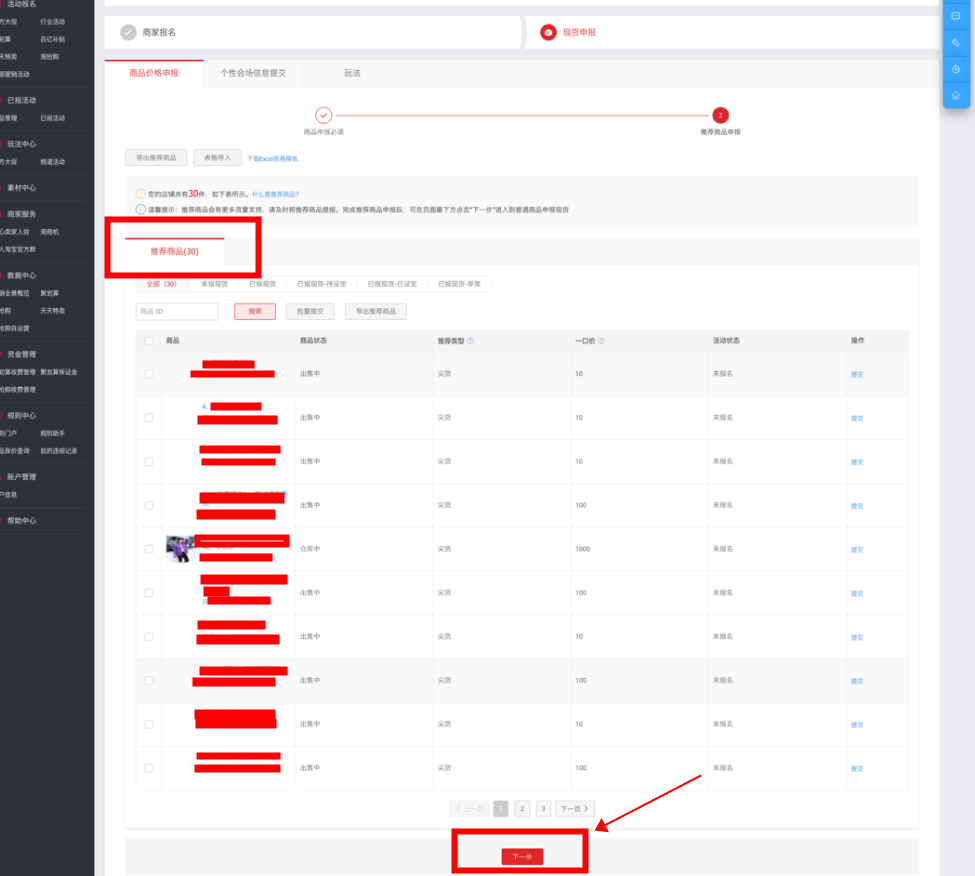Viewport: 975px width, 876px height.
Task: Check the checkbox of the 仓库中 product row
Action: click(x=149, y=549)
